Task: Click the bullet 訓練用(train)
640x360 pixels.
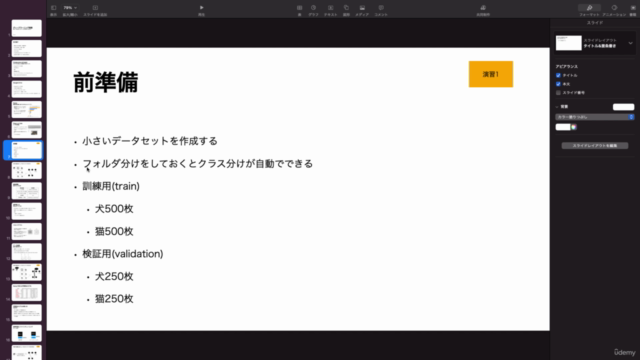Action: point(111,186)
